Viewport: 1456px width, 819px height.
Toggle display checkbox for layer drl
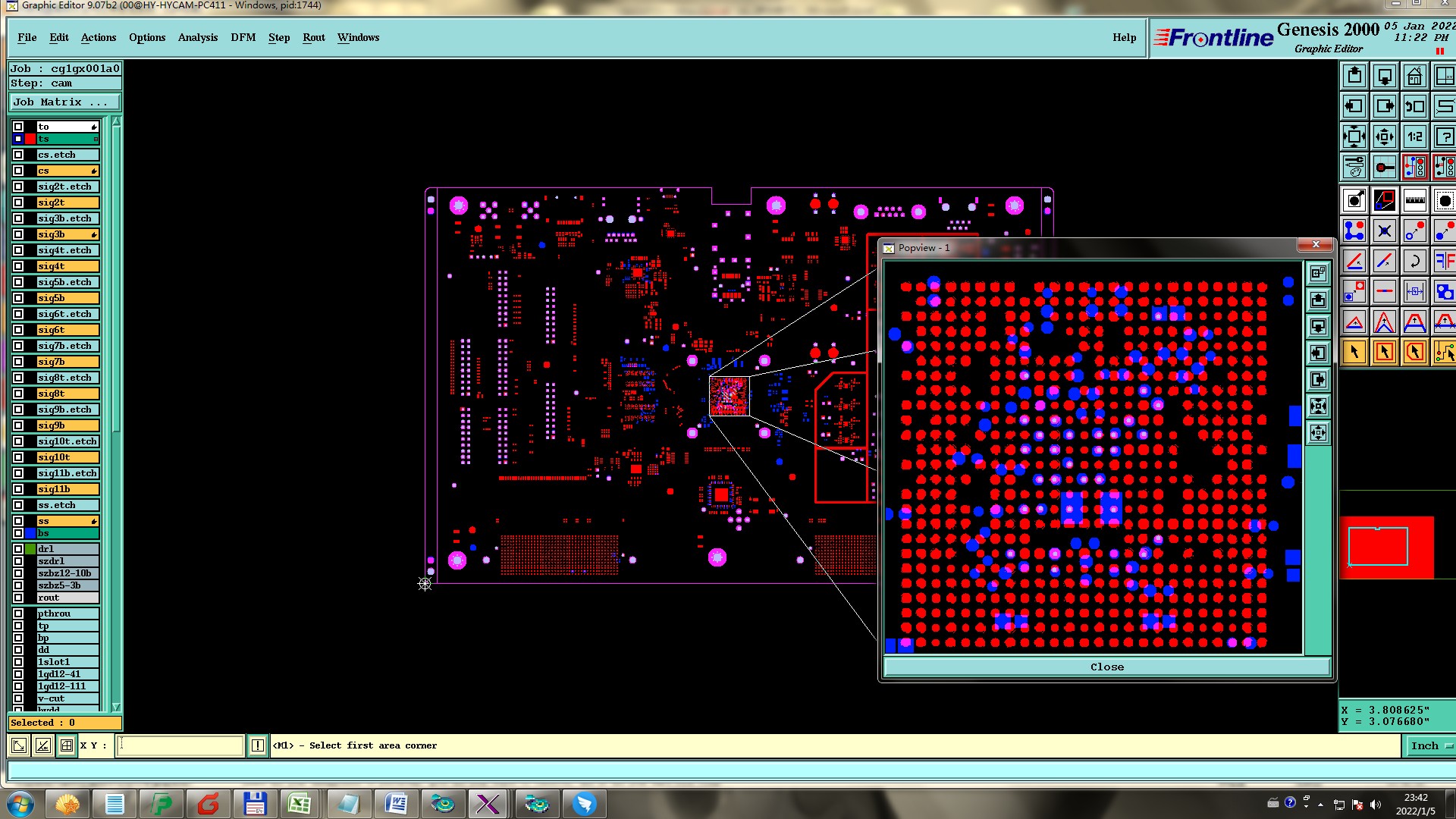19,549
